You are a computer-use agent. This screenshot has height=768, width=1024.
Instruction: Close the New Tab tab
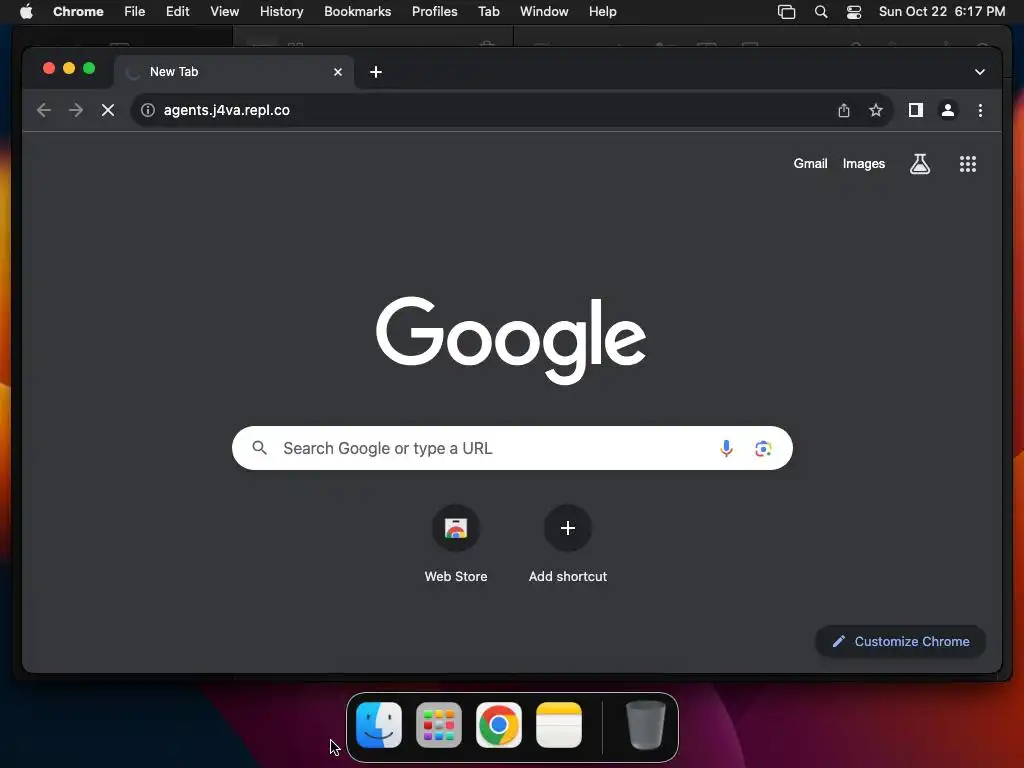click(x=338, y=72)
